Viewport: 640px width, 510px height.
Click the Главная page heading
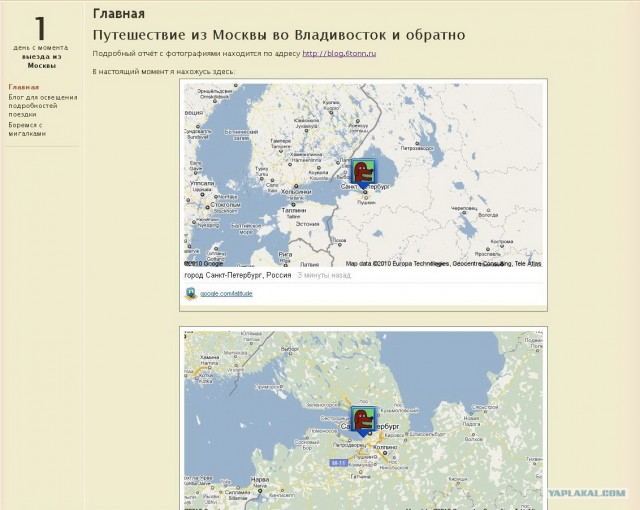[x=119, y=13]
